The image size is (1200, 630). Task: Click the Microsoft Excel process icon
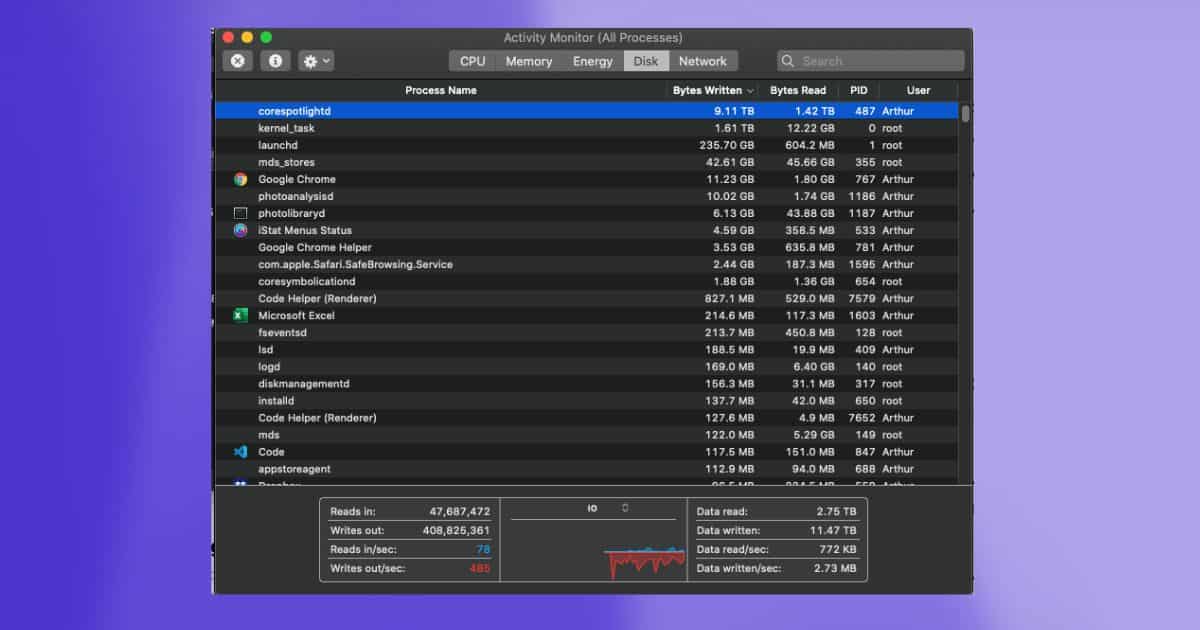pyautogui.click(x=240, y=316)
